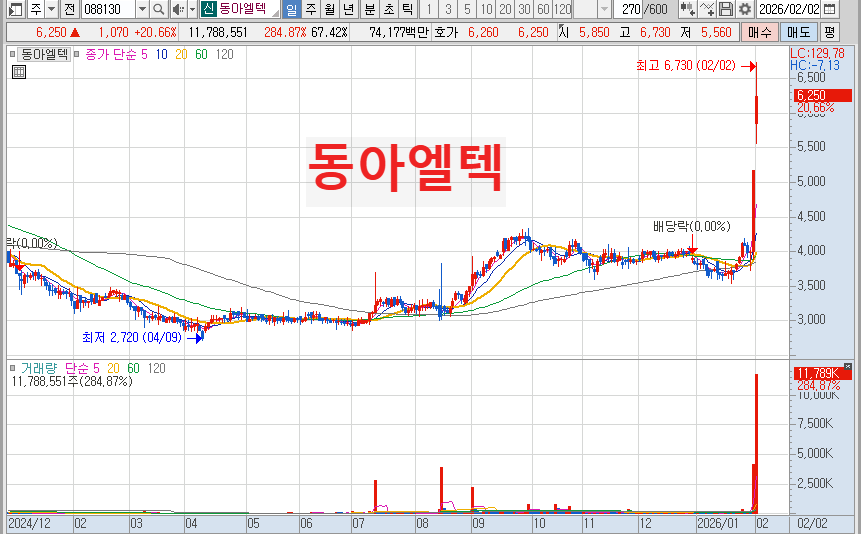Select the 년 yearly chart tab
The height and width of the screenshot is (534, 861).
pos(349,9)
